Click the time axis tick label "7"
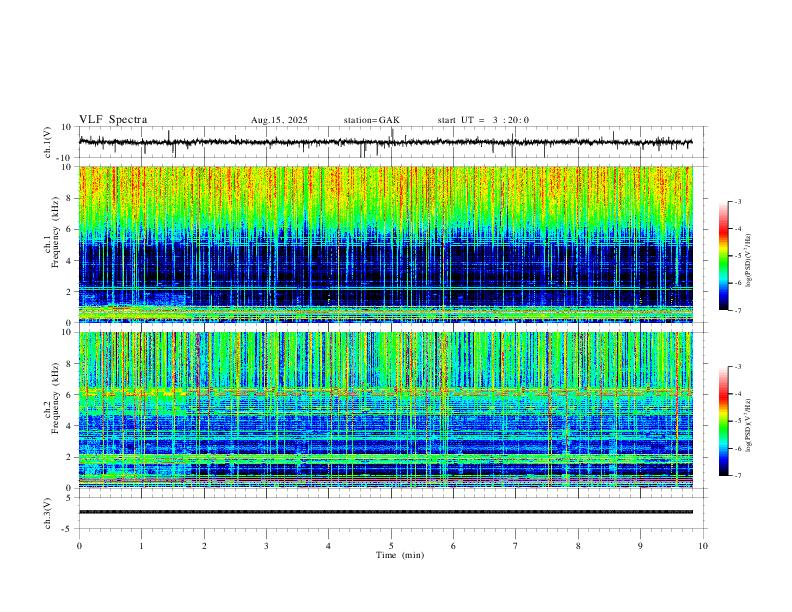Screen dimensions: 792x612 tap(516, 546)
